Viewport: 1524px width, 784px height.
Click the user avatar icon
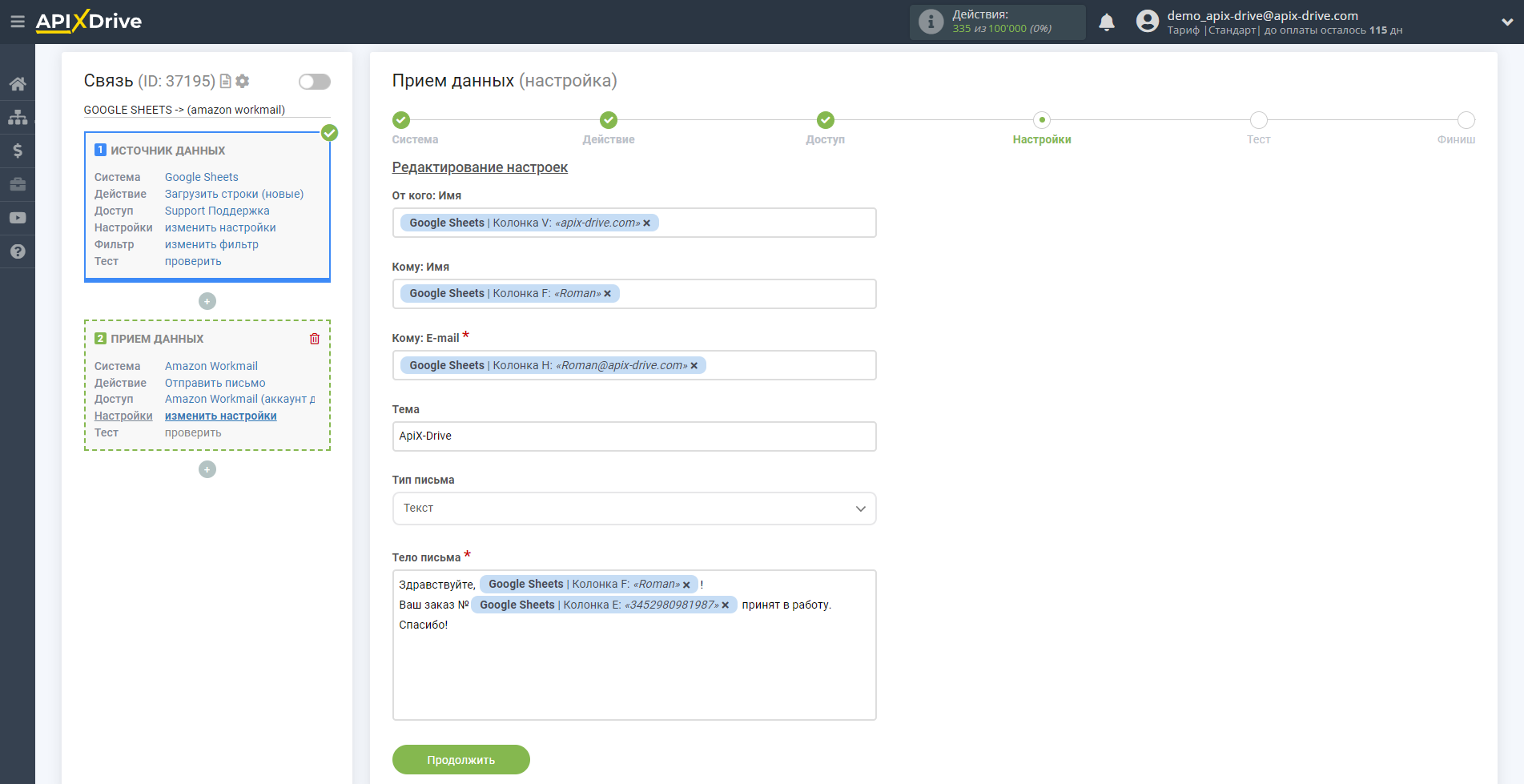pos(1148,22)
